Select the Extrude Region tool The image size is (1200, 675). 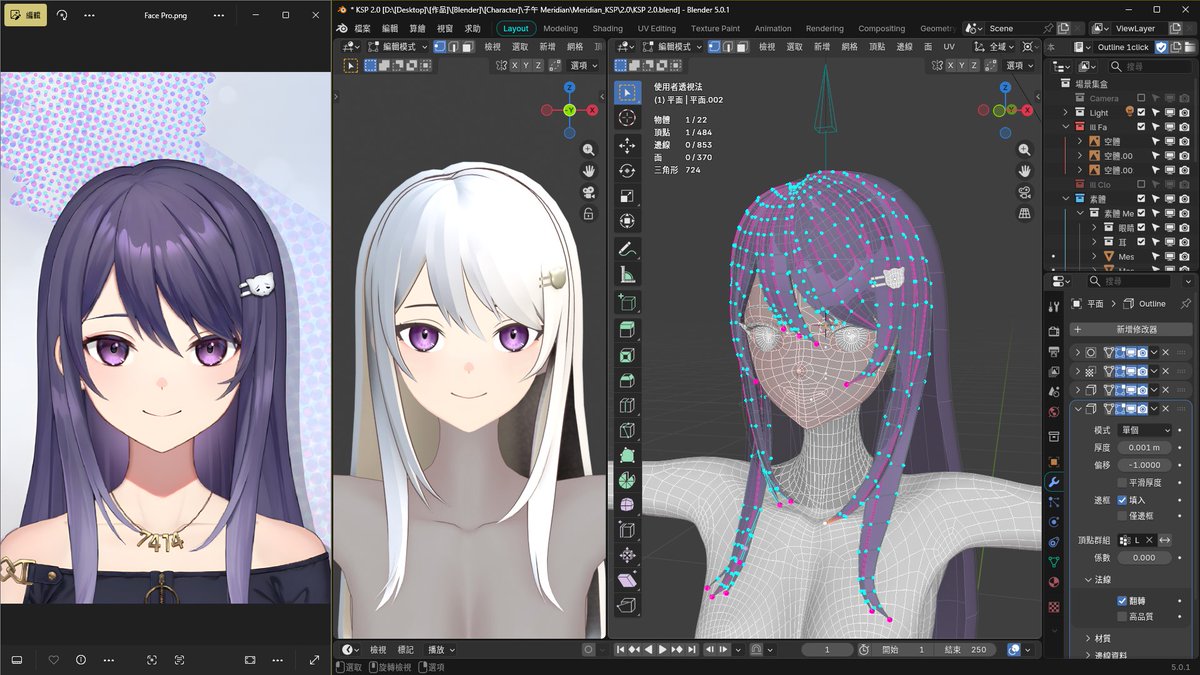(x=627, y=330)
